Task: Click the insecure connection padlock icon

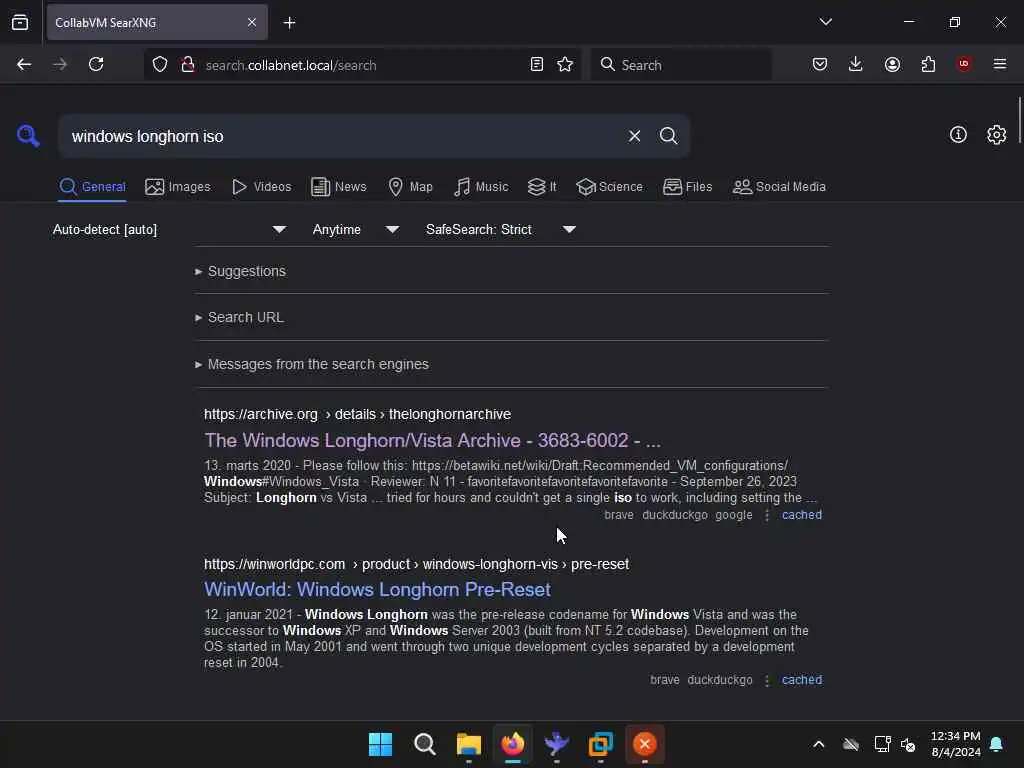Action: 187,65
